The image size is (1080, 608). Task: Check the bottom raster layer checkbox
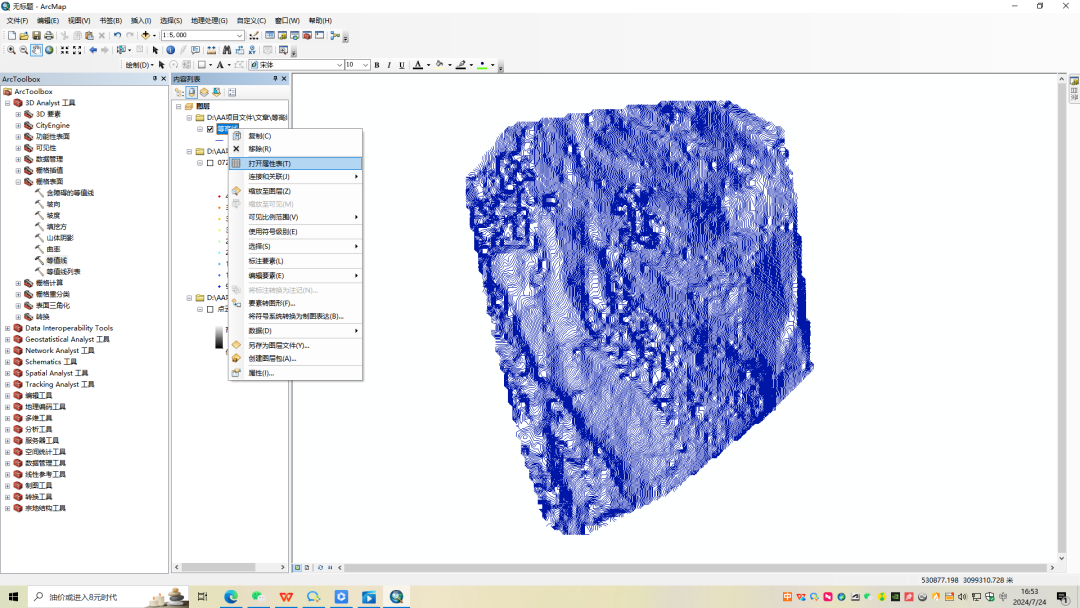point(210,310)
